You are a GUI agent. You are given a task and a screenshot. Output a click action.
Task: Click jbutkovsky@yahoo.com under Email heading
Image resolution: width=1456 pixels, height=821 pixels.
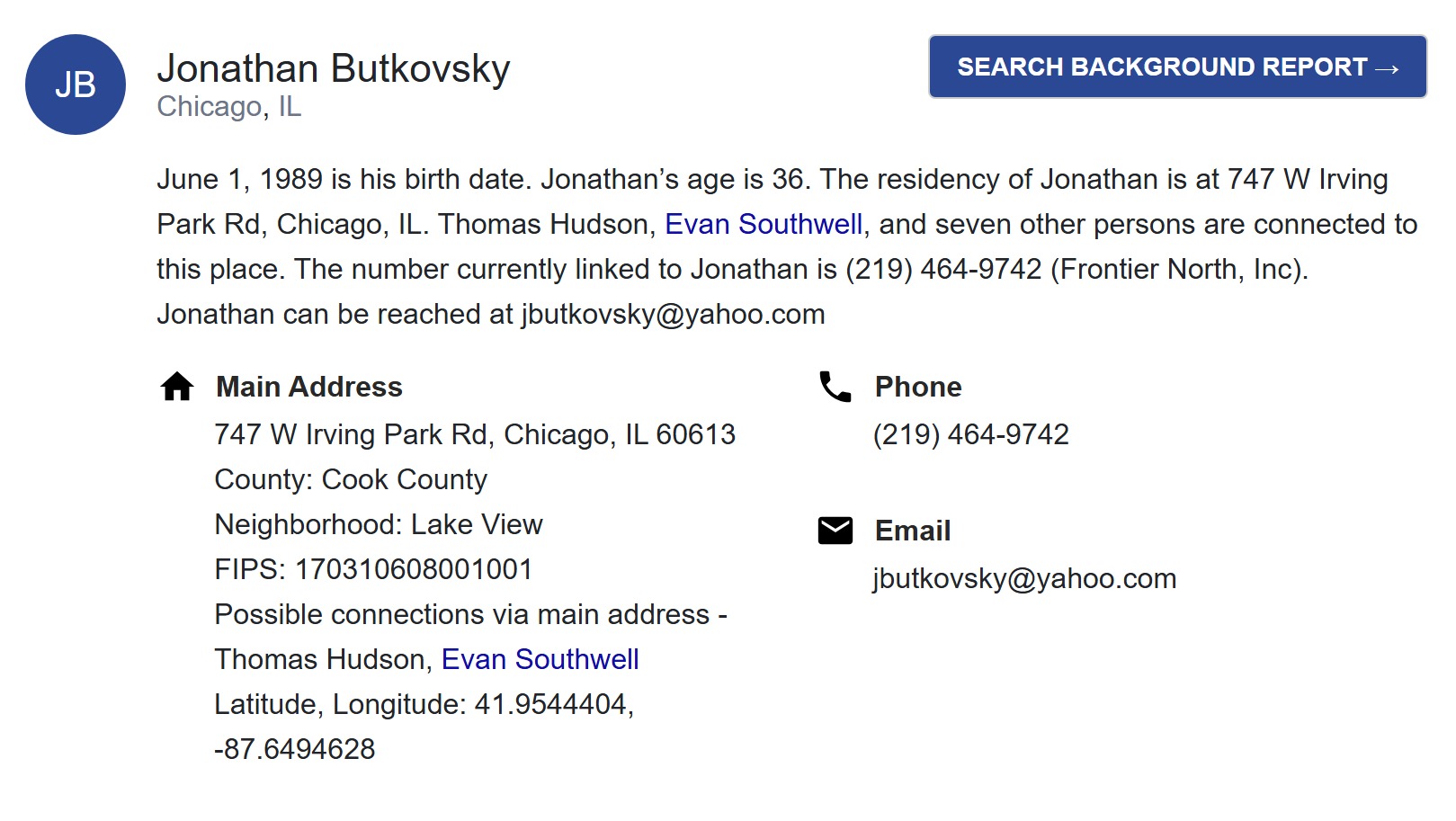[x=1024, y=578]
